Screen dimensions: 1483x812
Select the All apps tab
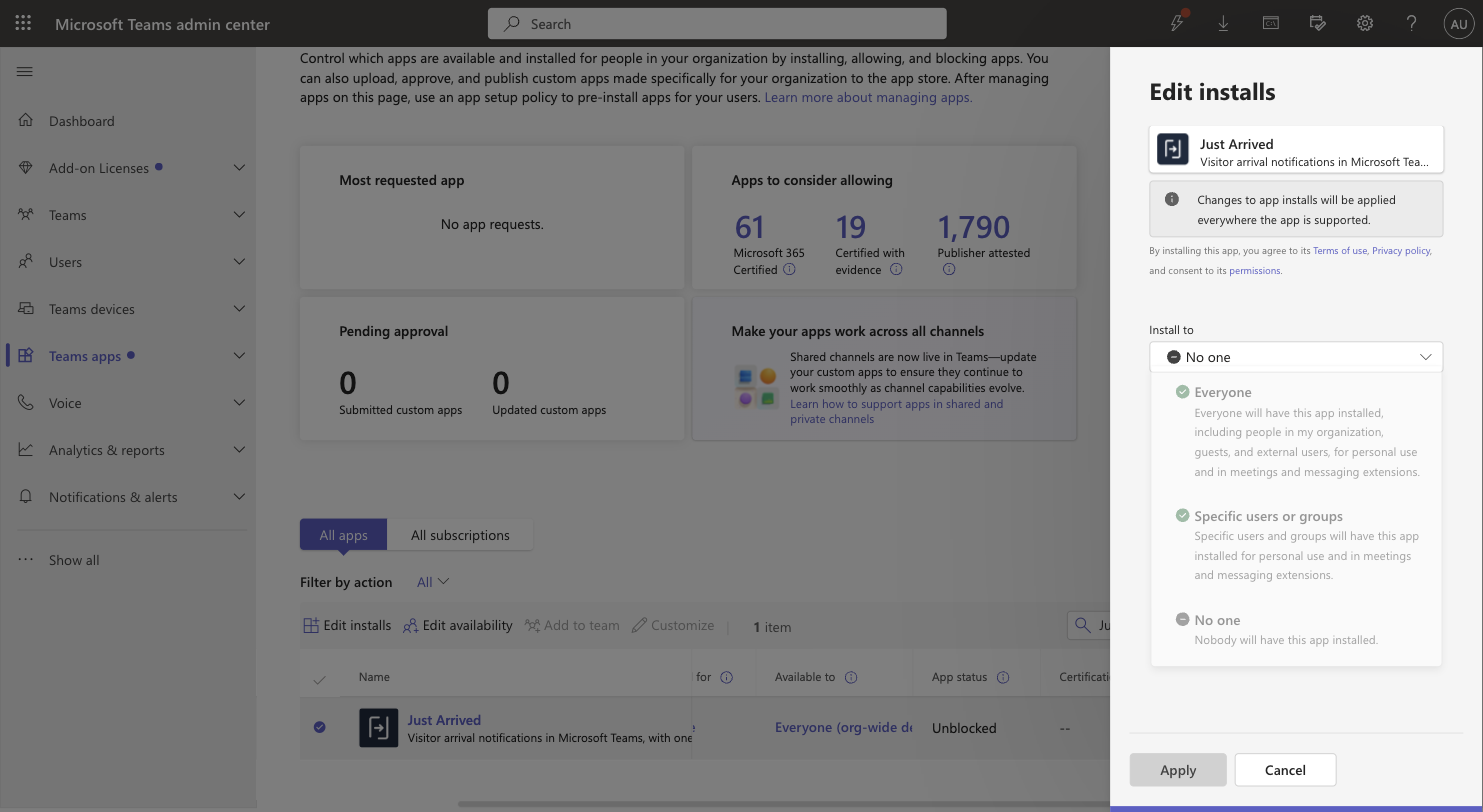coord(343,535)
